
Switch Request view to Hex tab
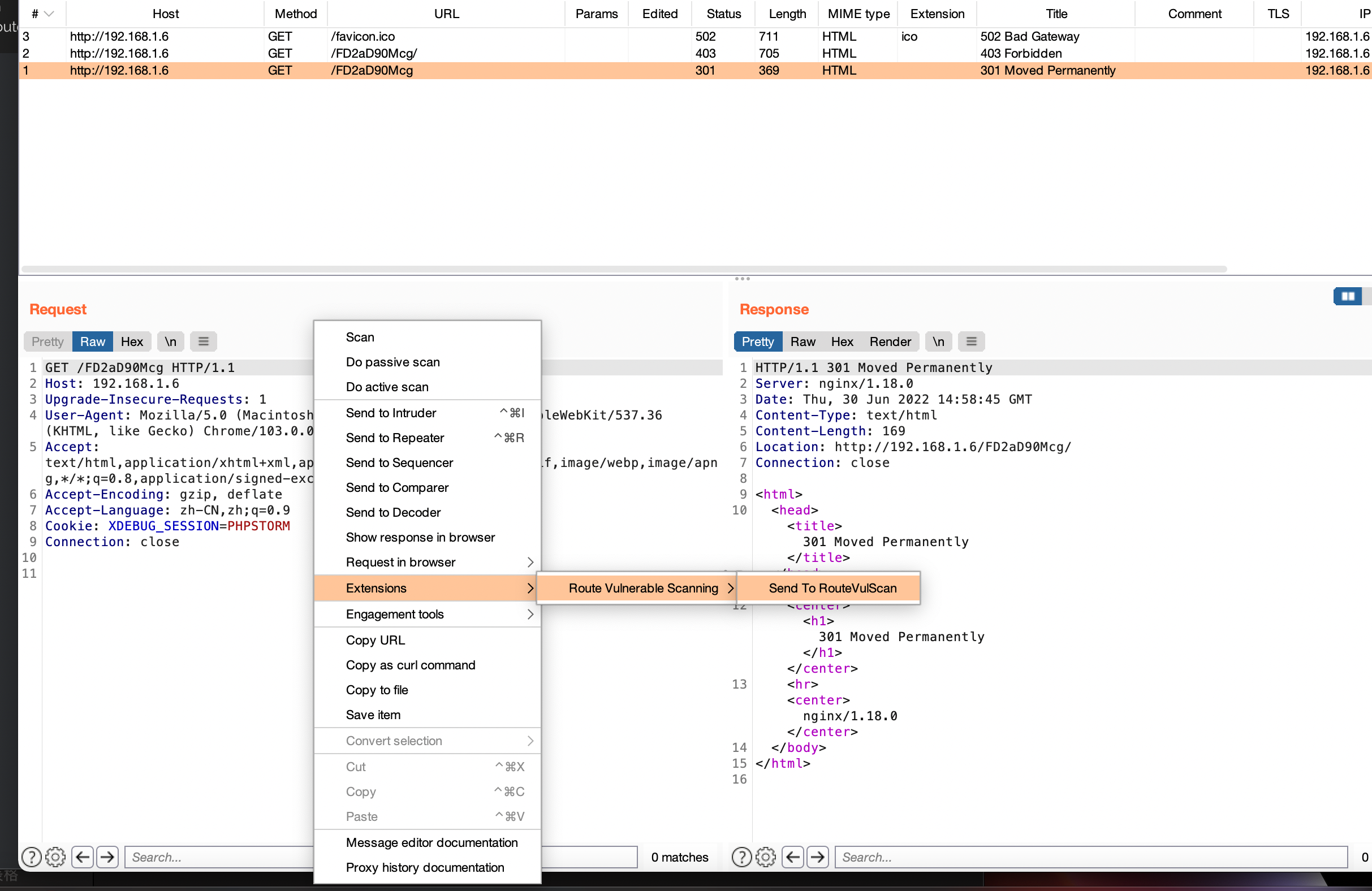[x=131, y=342]
